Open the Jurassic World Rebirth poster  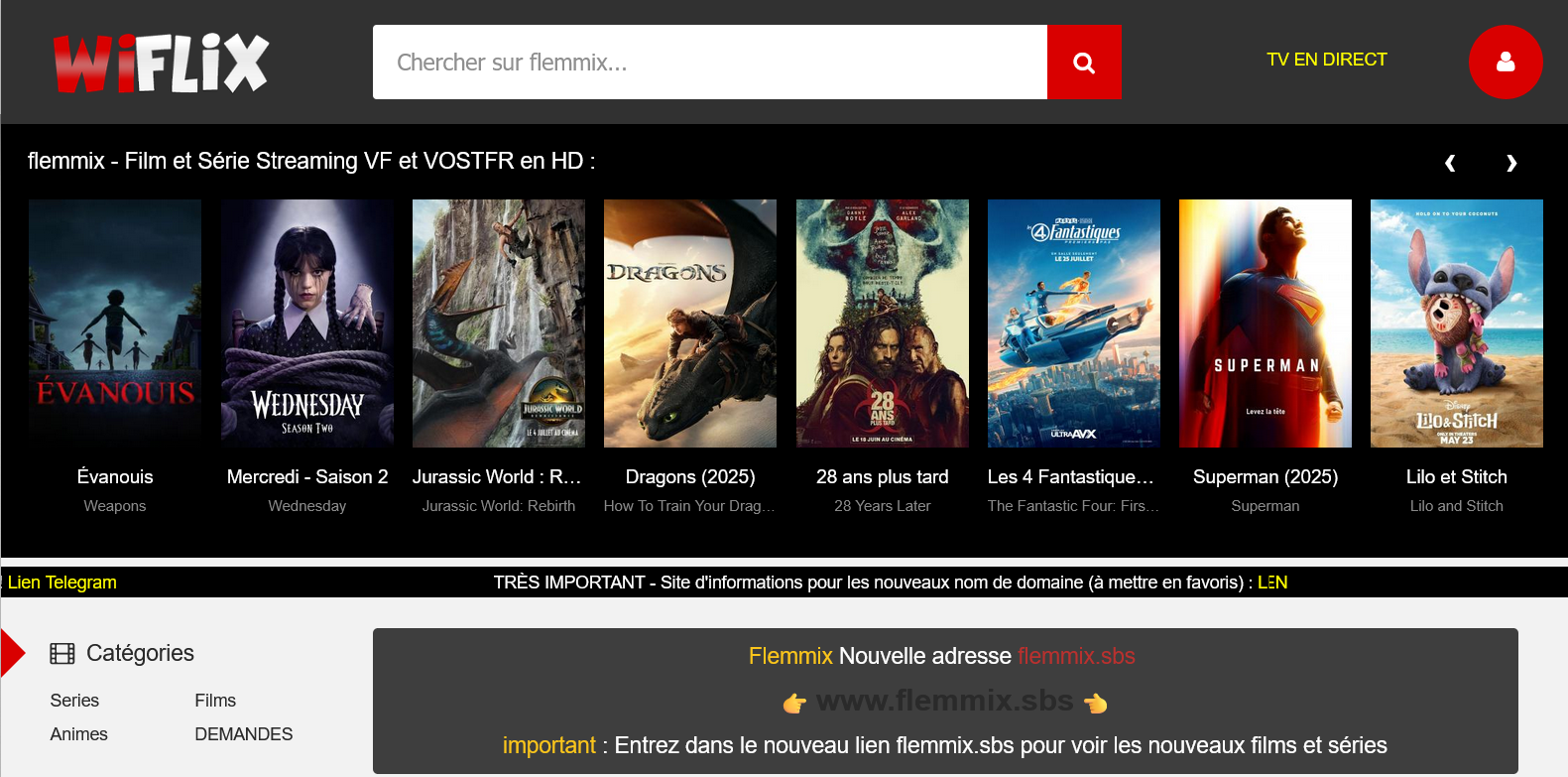point(499,324)
